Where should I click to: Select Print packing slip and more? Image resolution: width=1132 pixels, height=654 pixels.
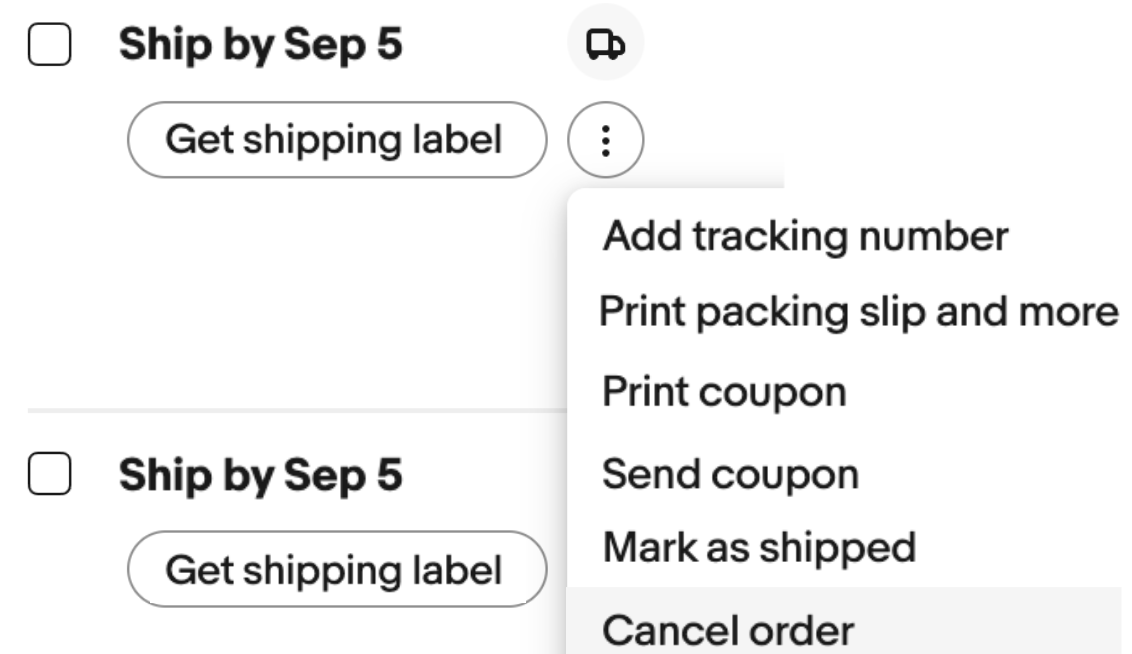[x=858, y=312]
